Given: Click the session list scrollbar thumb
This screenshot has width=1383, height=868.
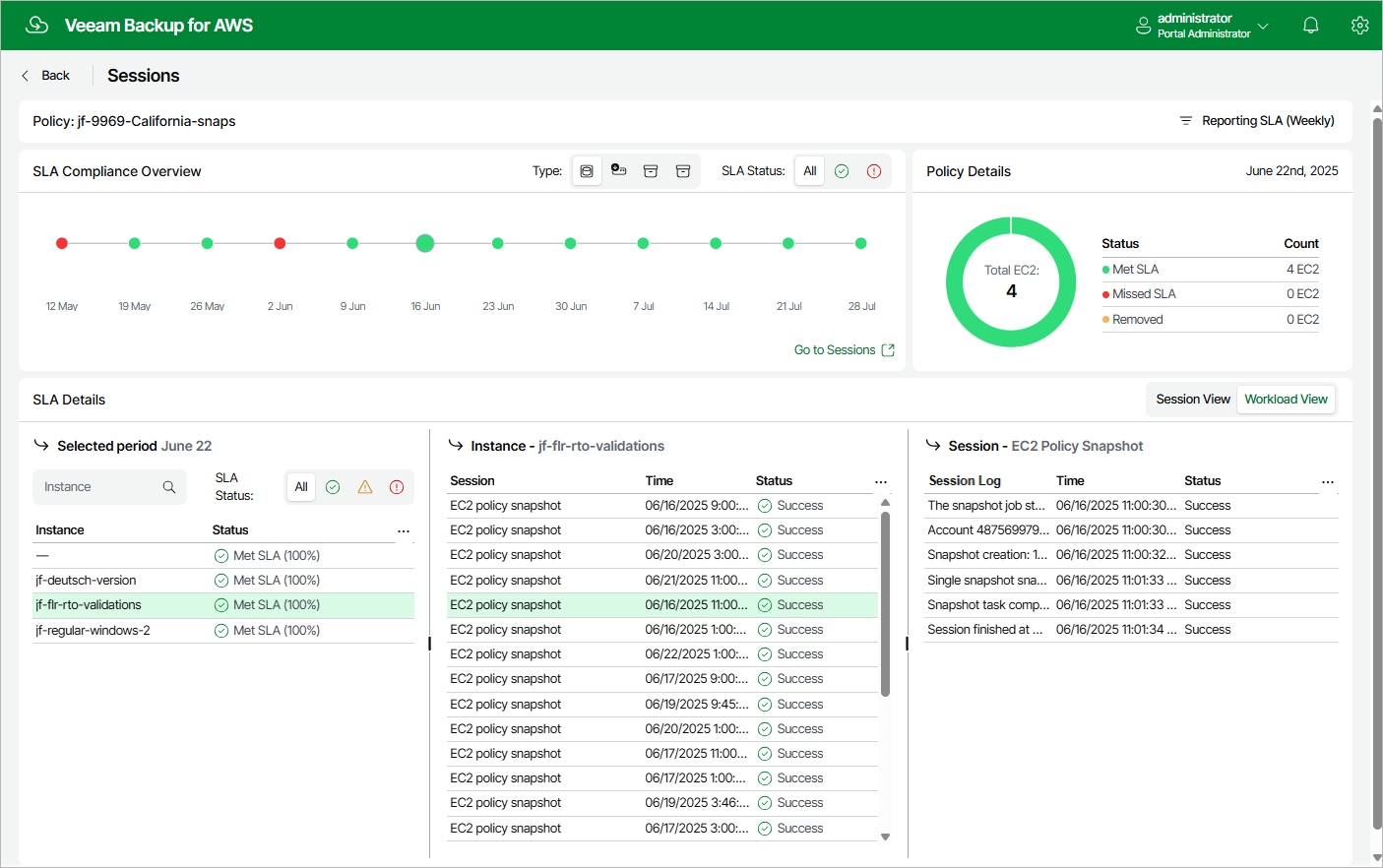Looking at the screenshot, I should pos(885,604).
